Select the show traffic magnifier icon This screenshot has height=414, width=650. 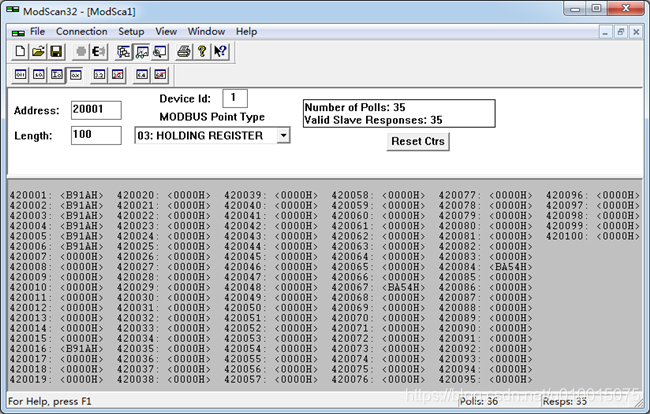tap(160, 51)
